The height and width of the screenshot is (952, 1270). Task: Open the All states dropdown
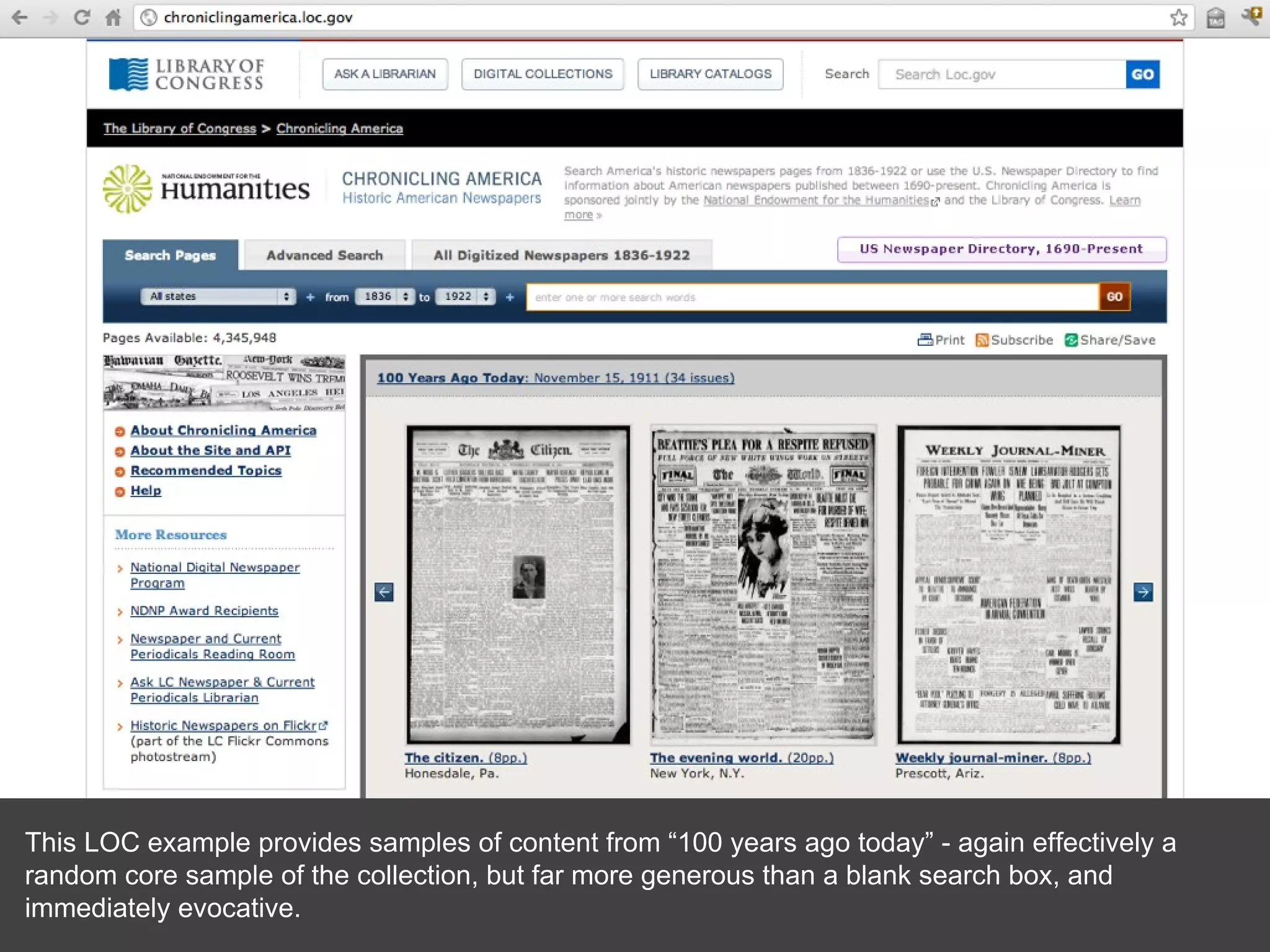[x=218, y=296]
